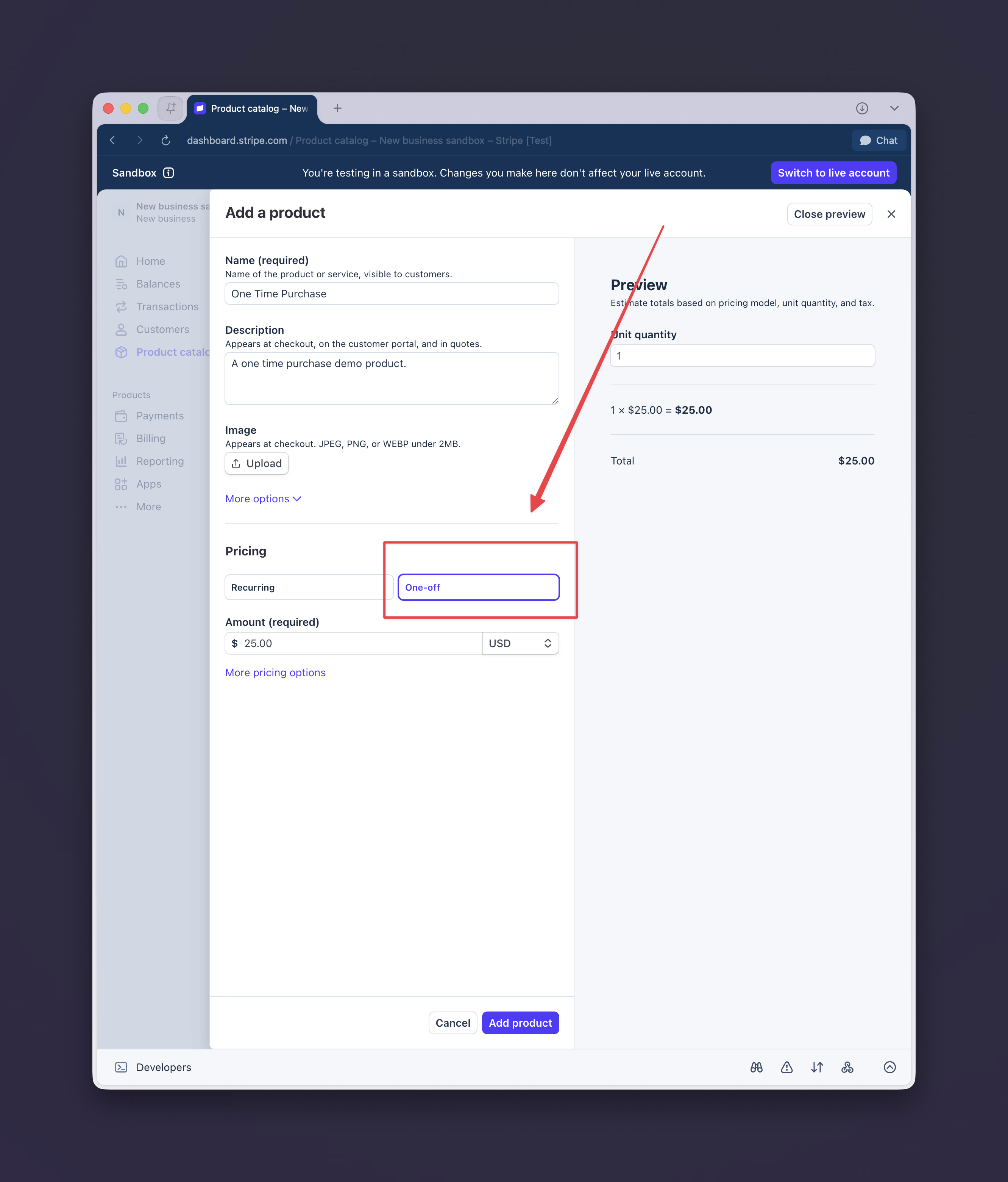Image resolution: width=1008 pixels, height=1182 pixels.
Task: Expand More options
Action: click(263, 499)
